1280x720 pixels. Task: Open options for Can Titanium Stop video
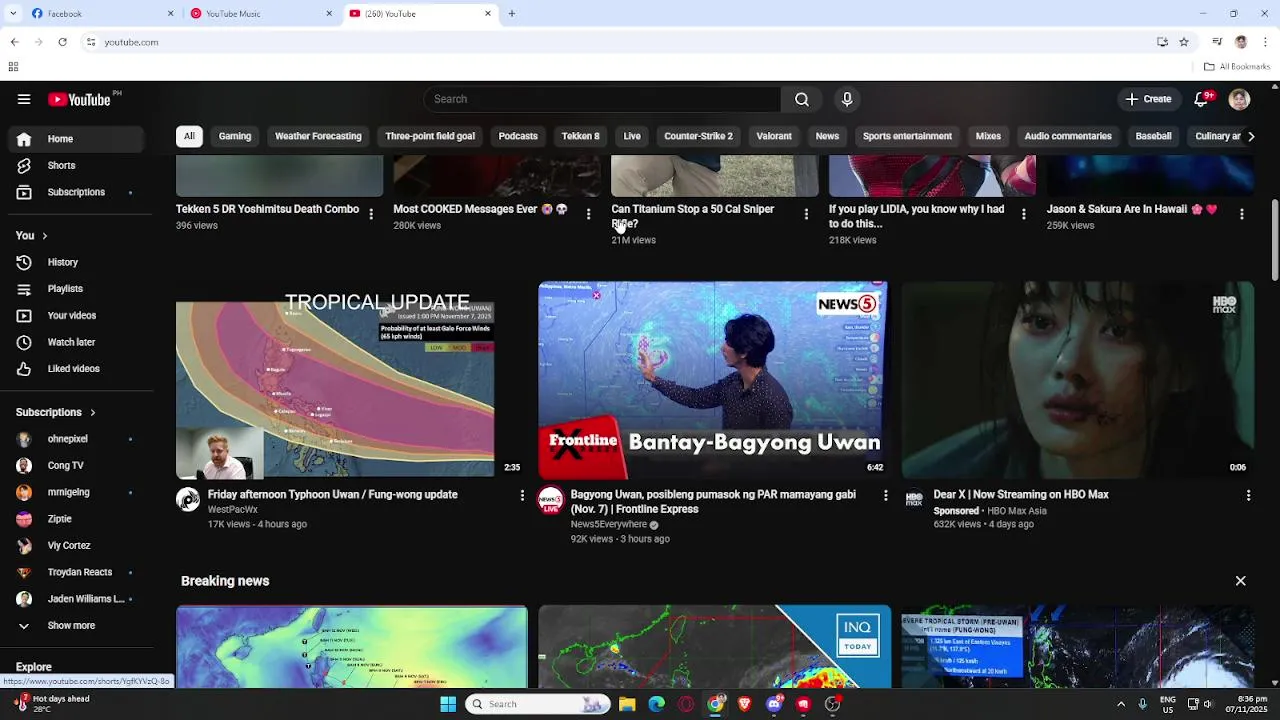coord(806,214)
